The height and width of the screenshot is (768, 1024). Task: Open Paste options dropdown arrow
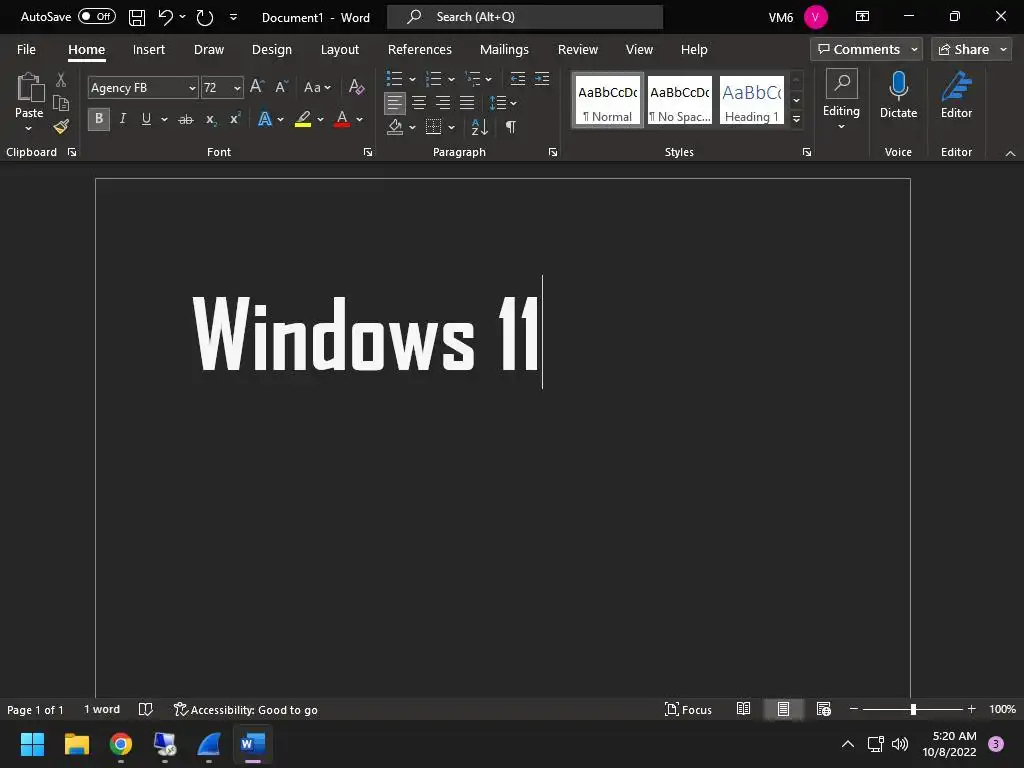(x=29, y=129)
